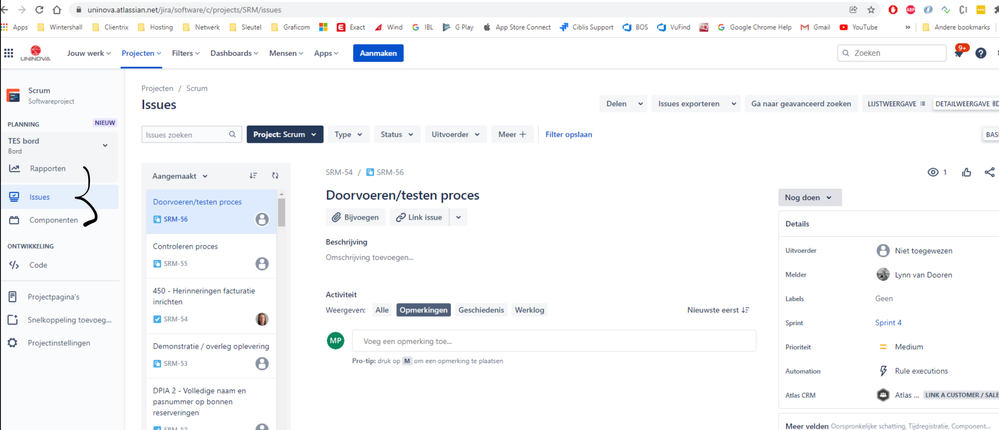Image resolution: width=999 pixels, height=430 pixels.
Task: Switch to DETAILWEERGAVE detail view
Action: pyautogui.click(x=965, y=103)
